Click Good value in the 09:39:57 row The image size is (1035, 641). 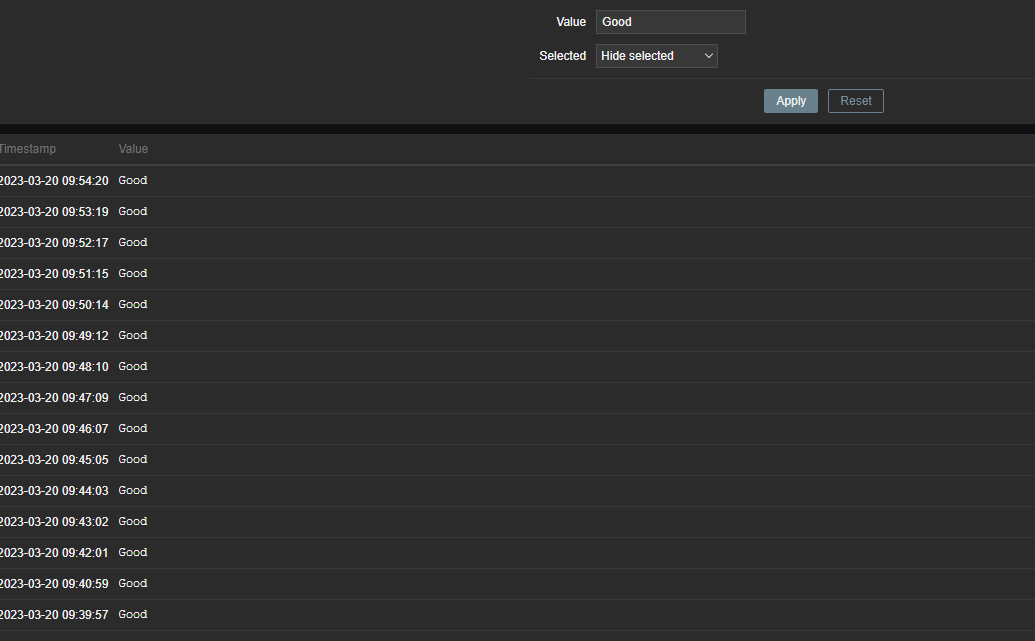click(x=133, y=615)
